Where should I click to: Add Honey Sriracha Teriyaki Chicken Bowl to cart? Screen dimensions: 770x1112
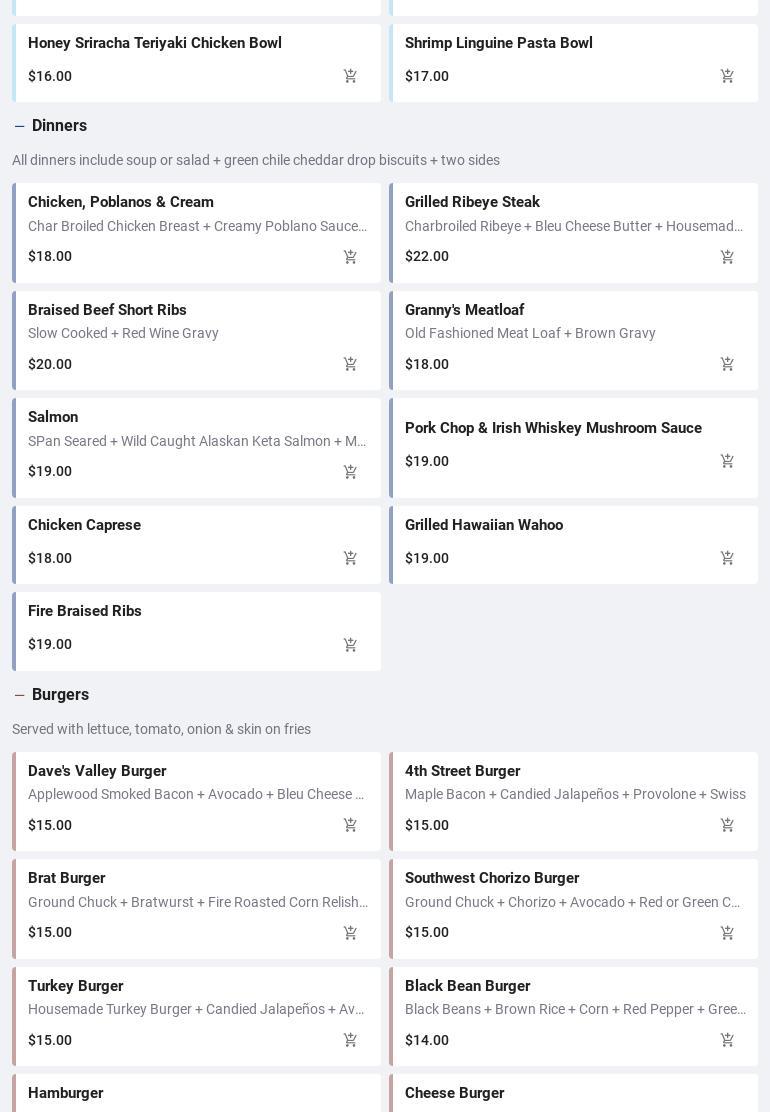click(x=350, y=76)
